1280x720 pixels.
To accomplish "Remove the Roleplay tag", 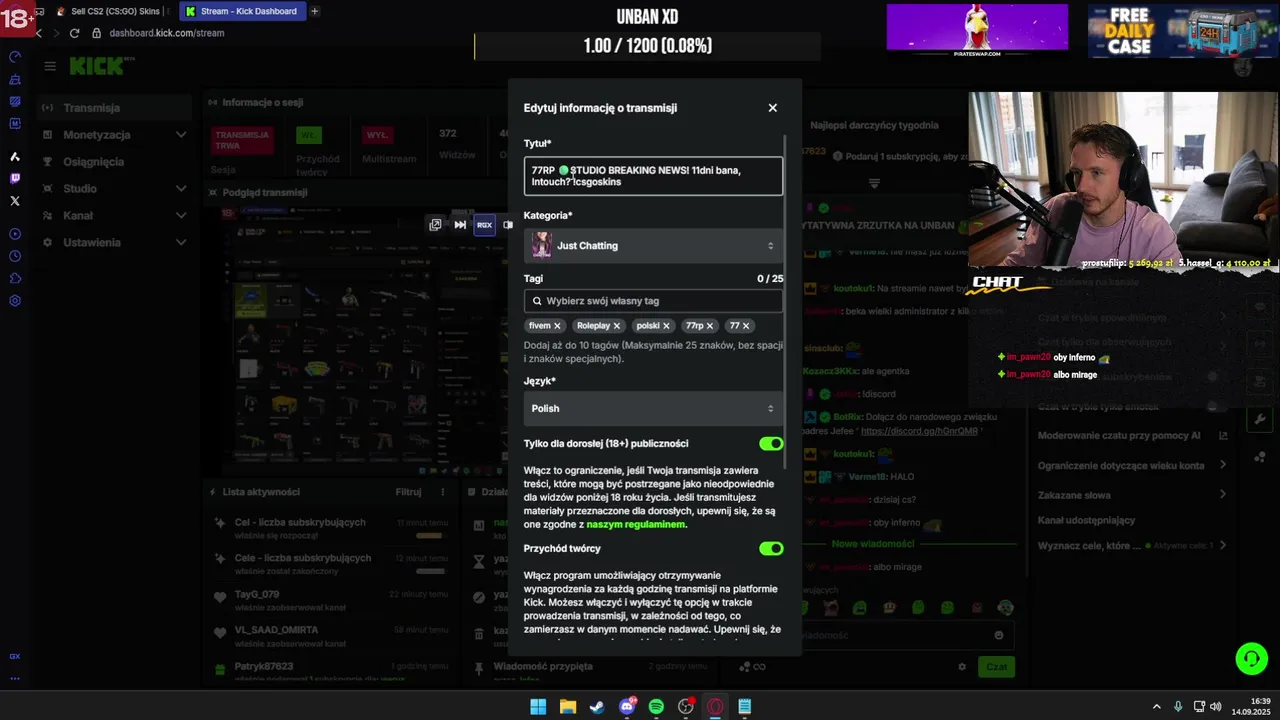I will [x=617, y=326].
